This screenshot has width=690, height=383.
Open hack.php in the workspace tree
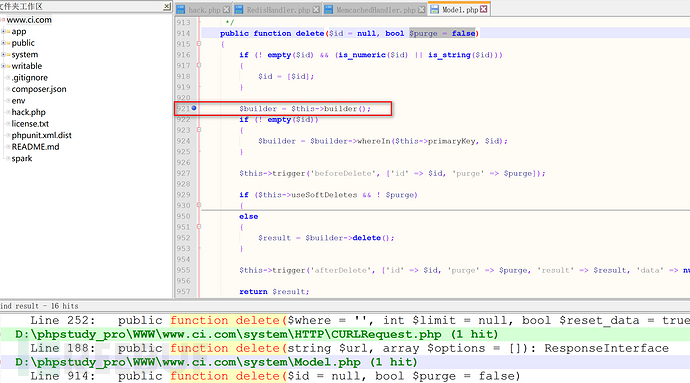(29, 112)
